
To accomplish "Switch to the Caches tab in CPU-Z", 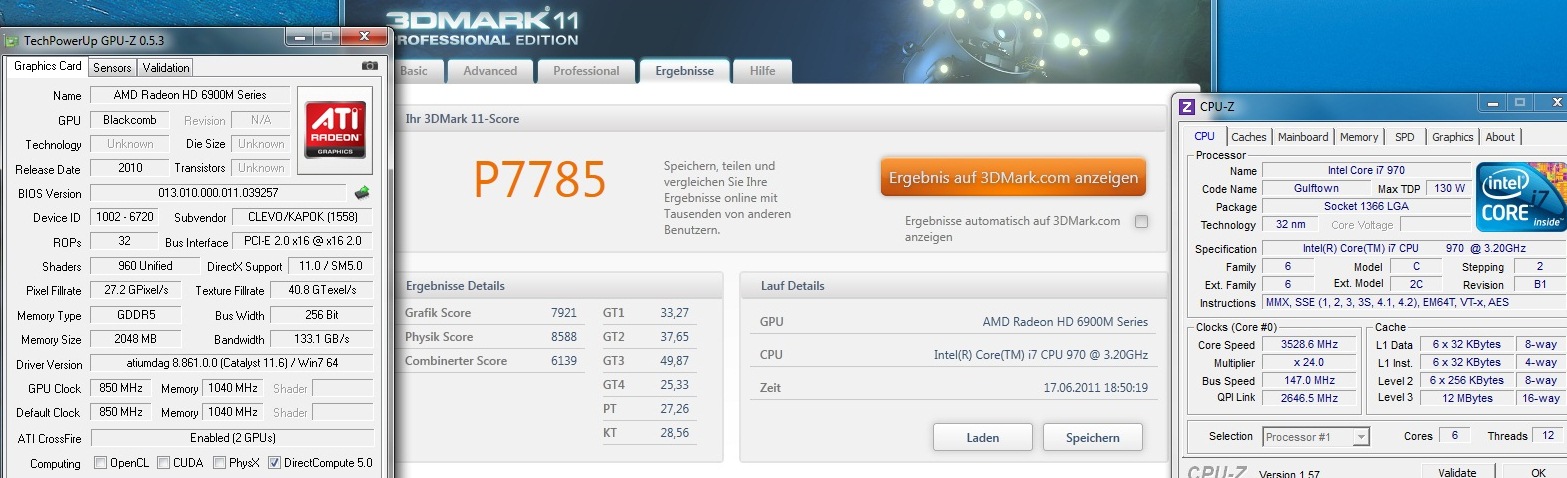I will (x=1249, y=137).
